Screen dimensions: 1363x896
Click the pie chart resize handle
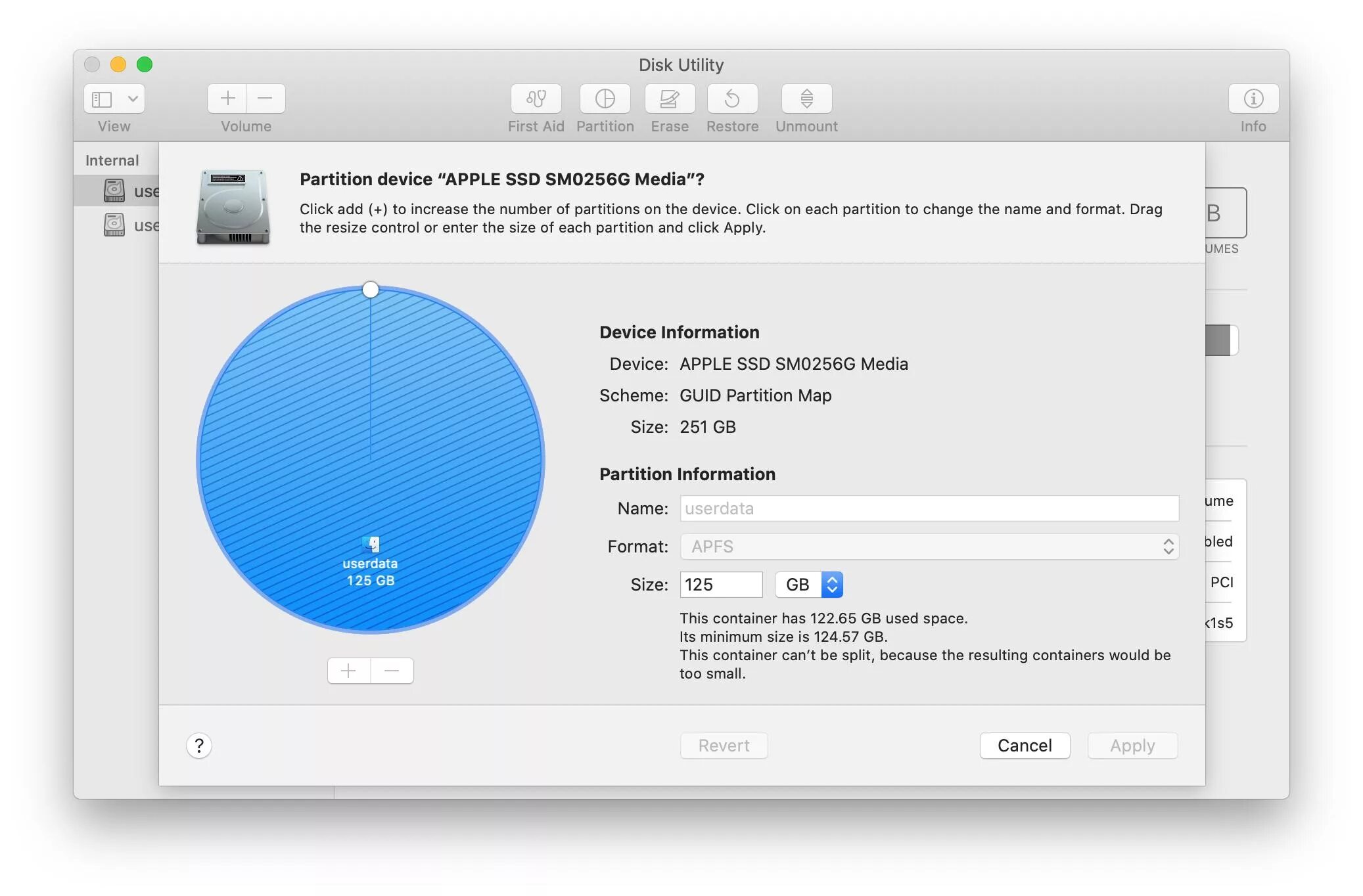pos(371,290)
